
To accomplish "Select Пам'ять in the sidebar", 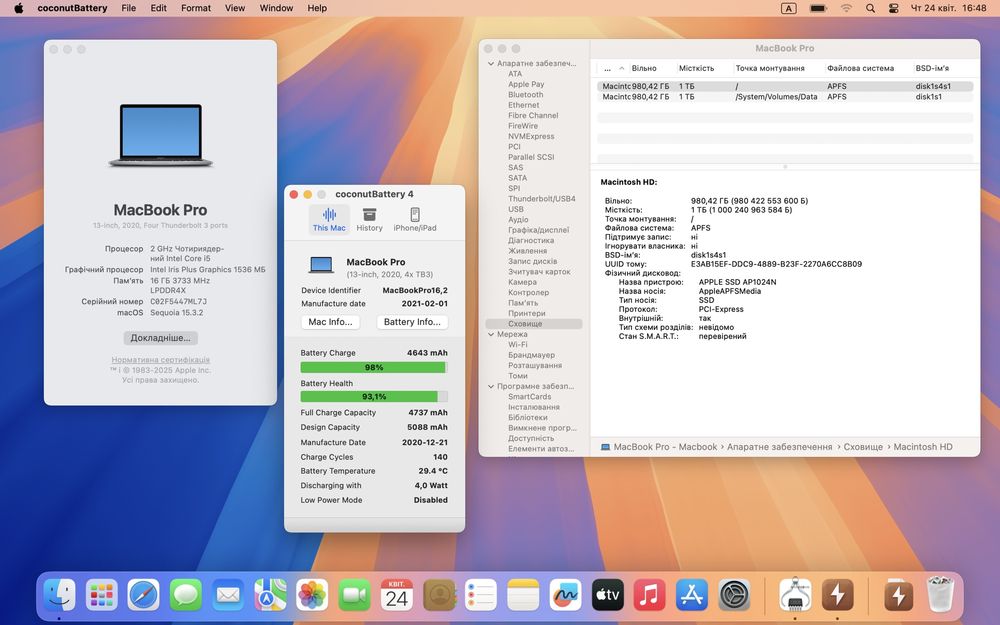I will 523,303.
